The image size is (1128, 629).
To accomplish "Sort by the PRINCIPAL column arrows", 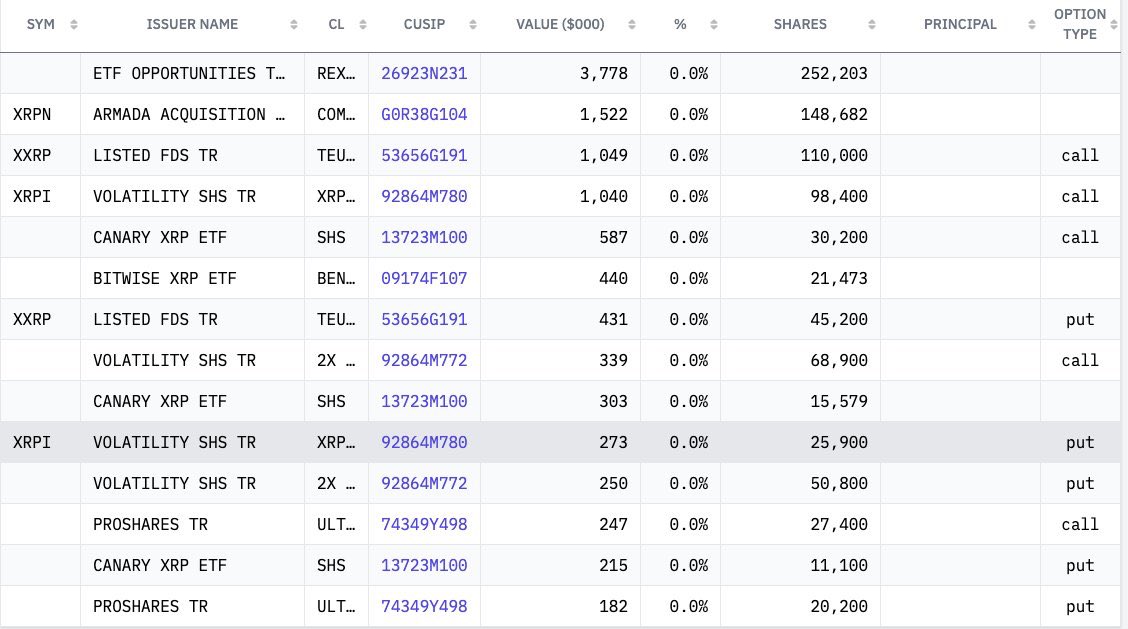I will tap(1032, 24).
